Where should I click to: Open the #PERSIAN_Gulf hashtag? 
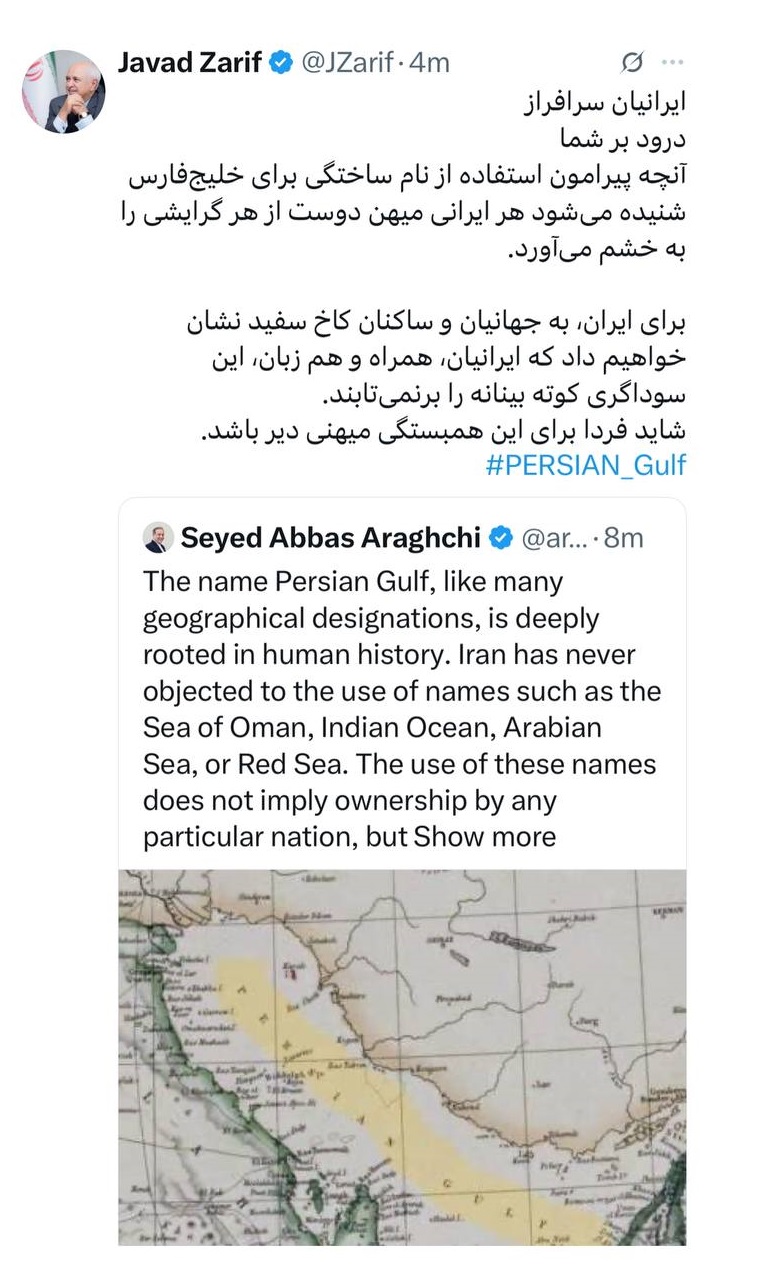pos(586,466)
